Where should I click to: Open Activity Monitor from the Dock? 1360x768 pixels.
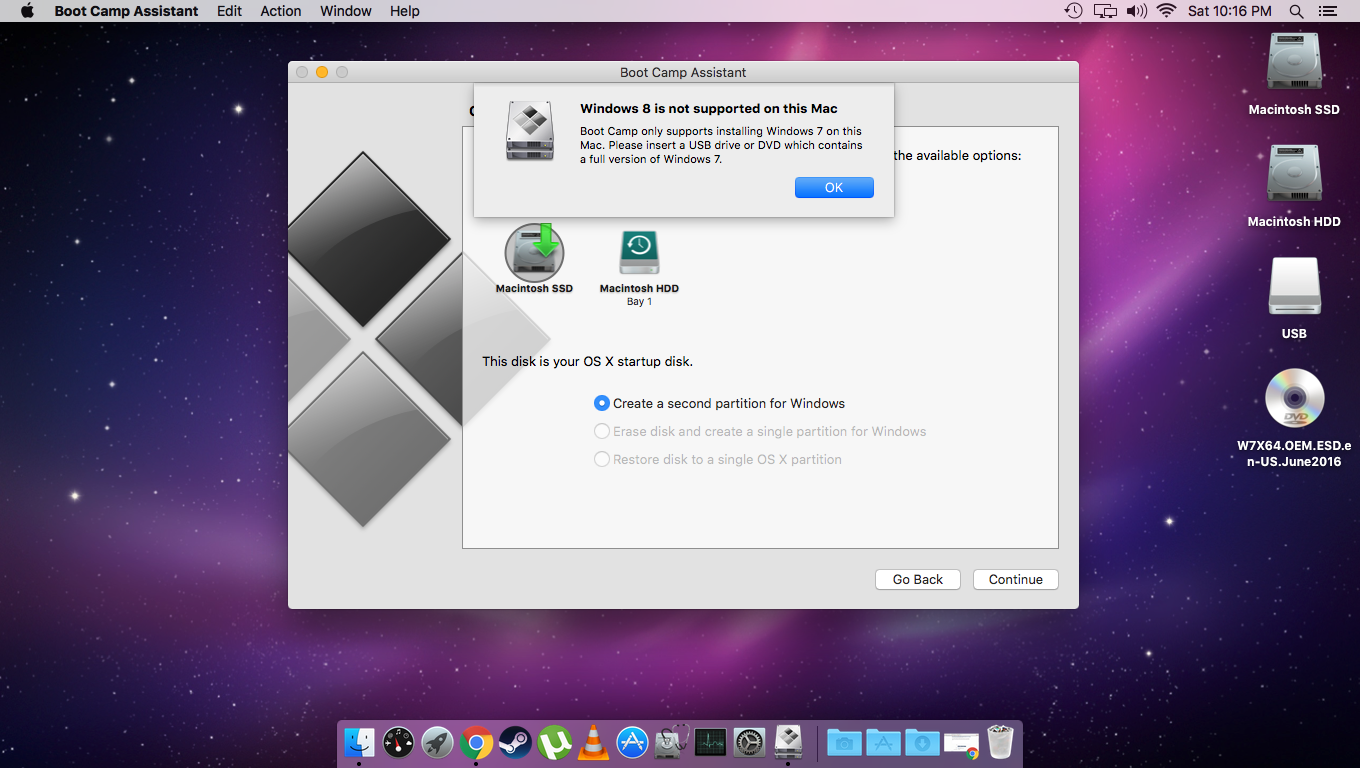pos(710,742)
